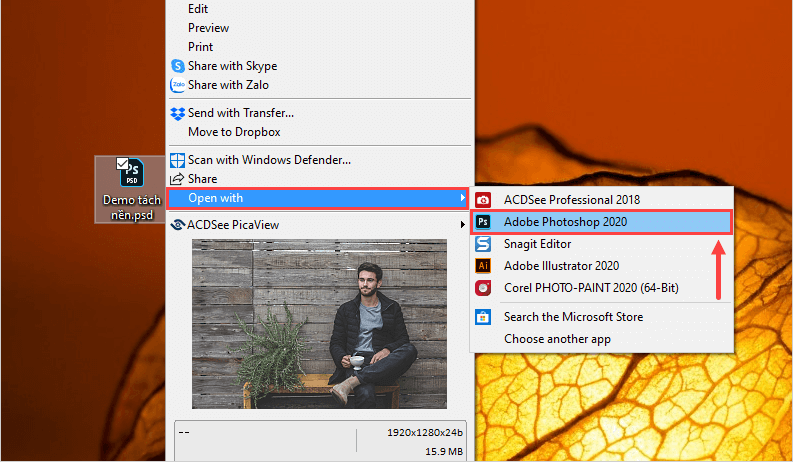Viewport: 793px width, 462px height.
Task: Click Search the Microsoft Store
Action: point(573,317)
